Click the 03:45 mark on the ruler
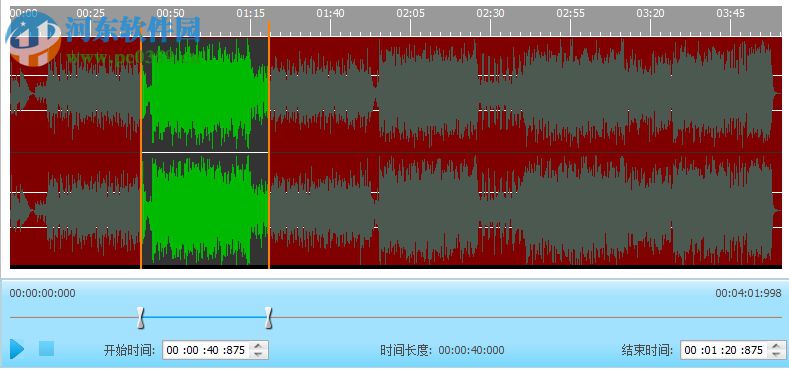Screen dimensions: 789x376 (x=731, y=14)
